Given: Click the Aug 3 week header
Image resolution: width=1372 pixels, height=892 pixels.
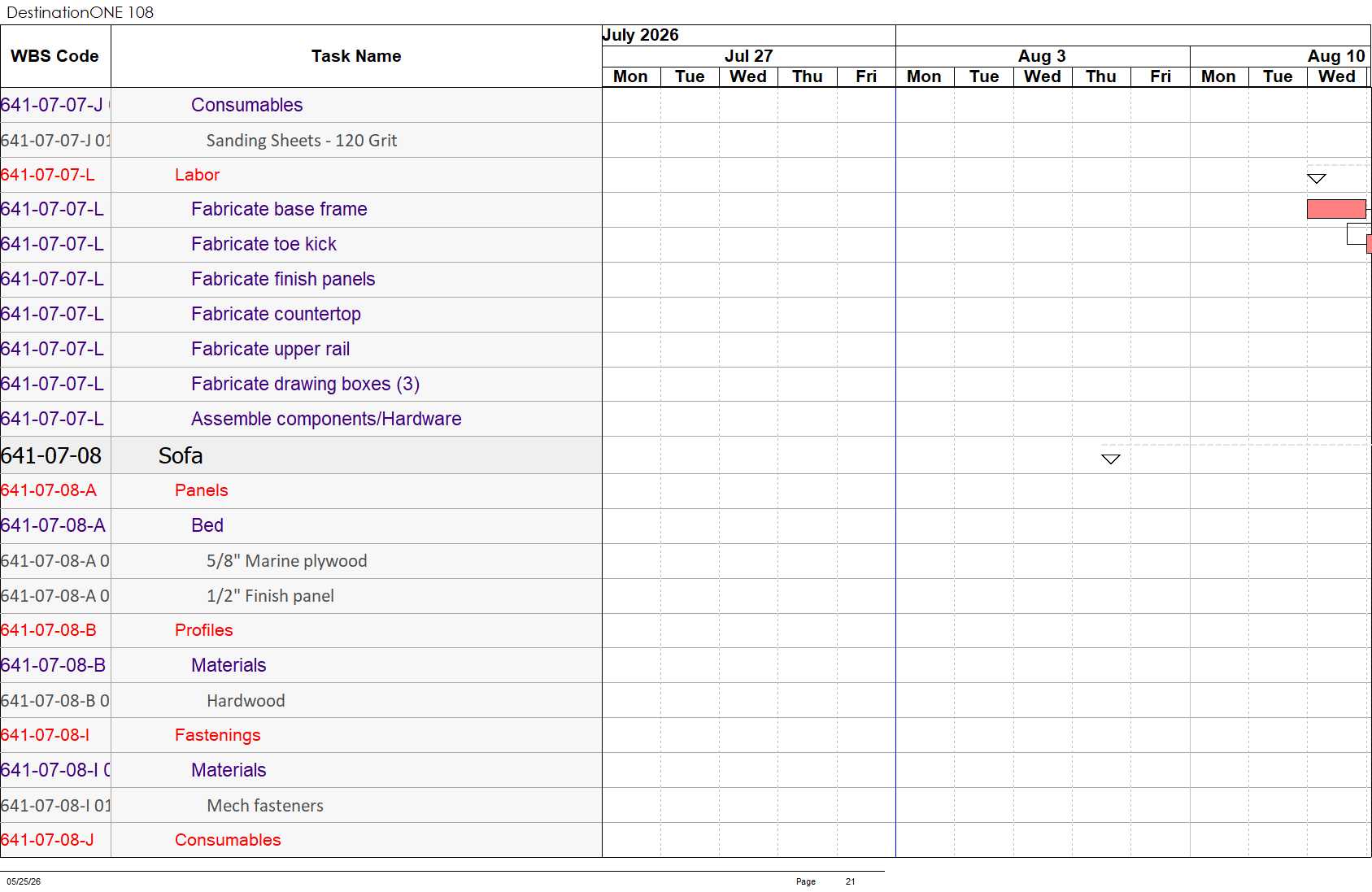Looking at the screenshot, I should click(x=1042, y=56).
